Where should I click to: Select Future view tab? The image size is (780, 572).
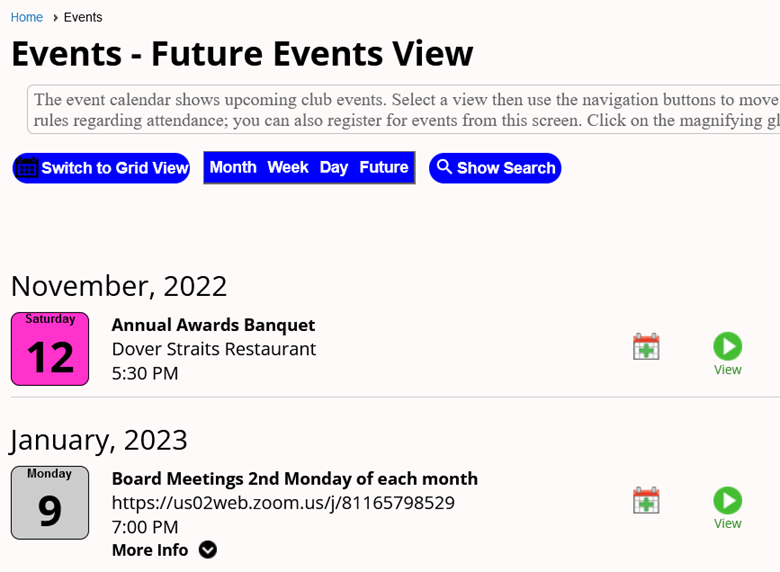click(x=384, y=167)
